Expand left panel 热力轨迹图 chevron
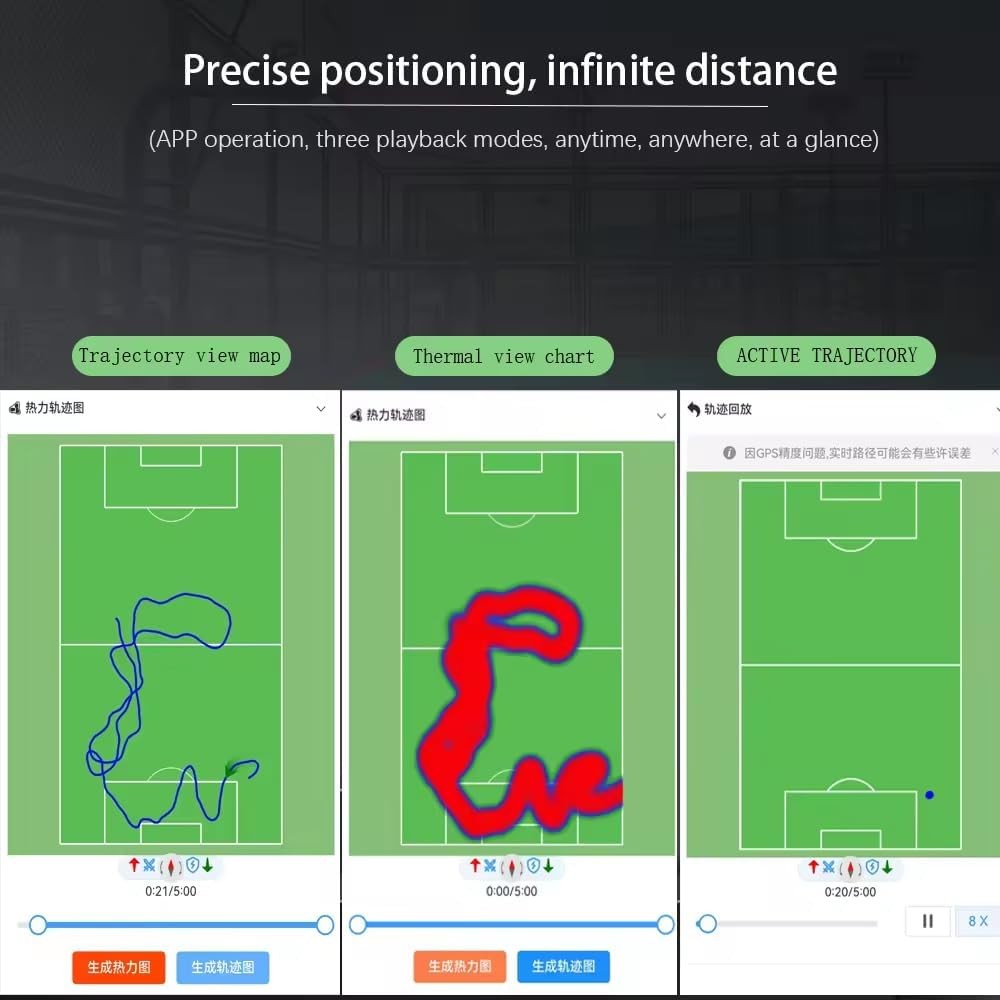The image size is (1000, 1000). point(321,408)
